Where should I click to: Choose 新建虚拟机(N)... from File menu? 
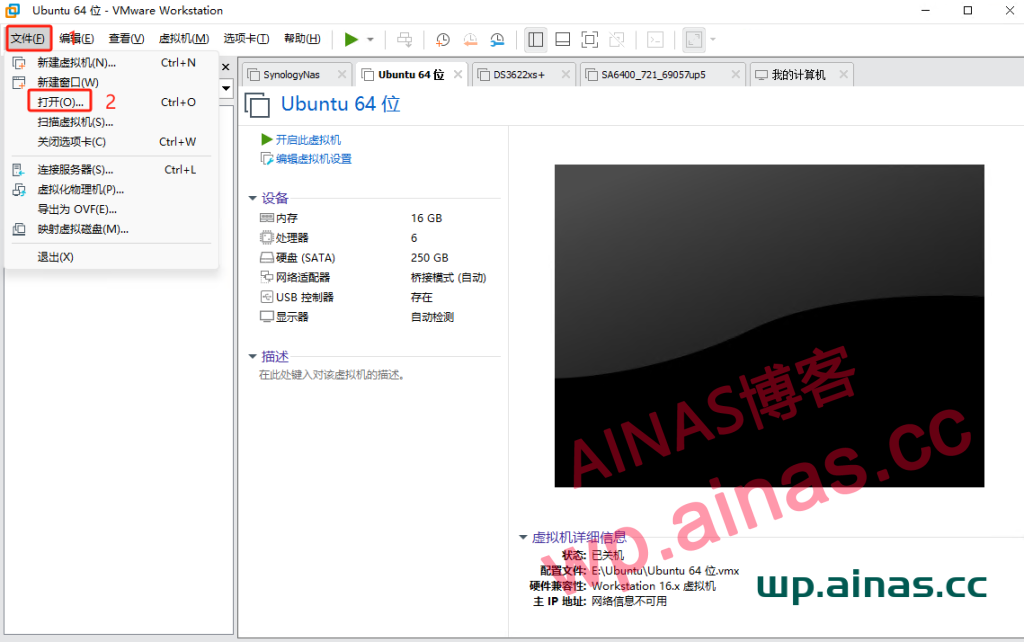[x=111, y=63]
